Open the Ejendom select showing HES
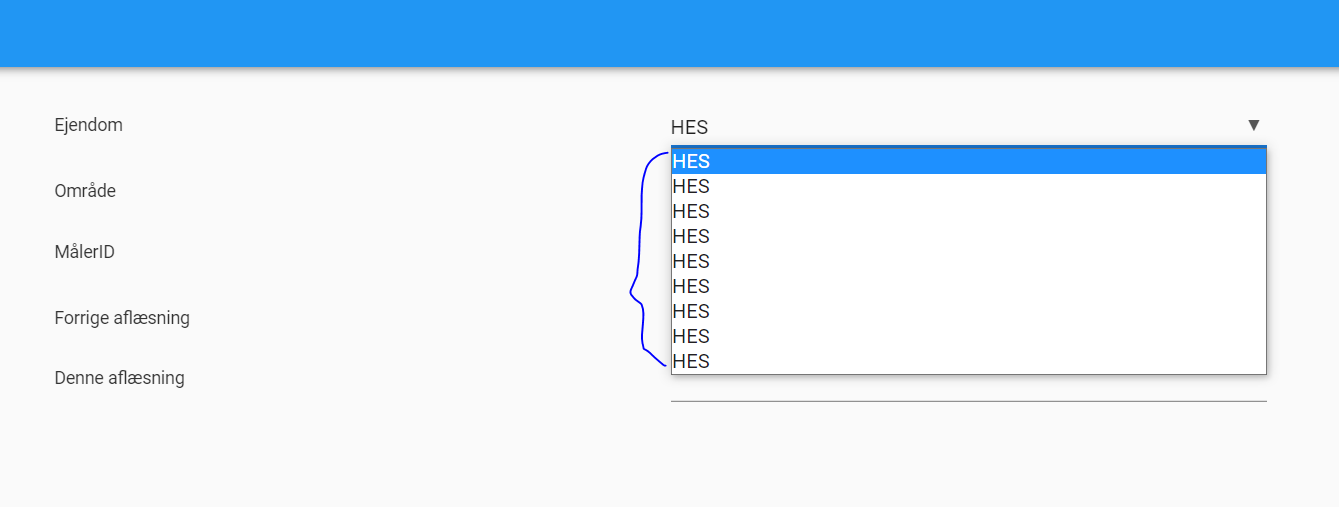Viewport: 1339px width, 507px height. point(968,127)
